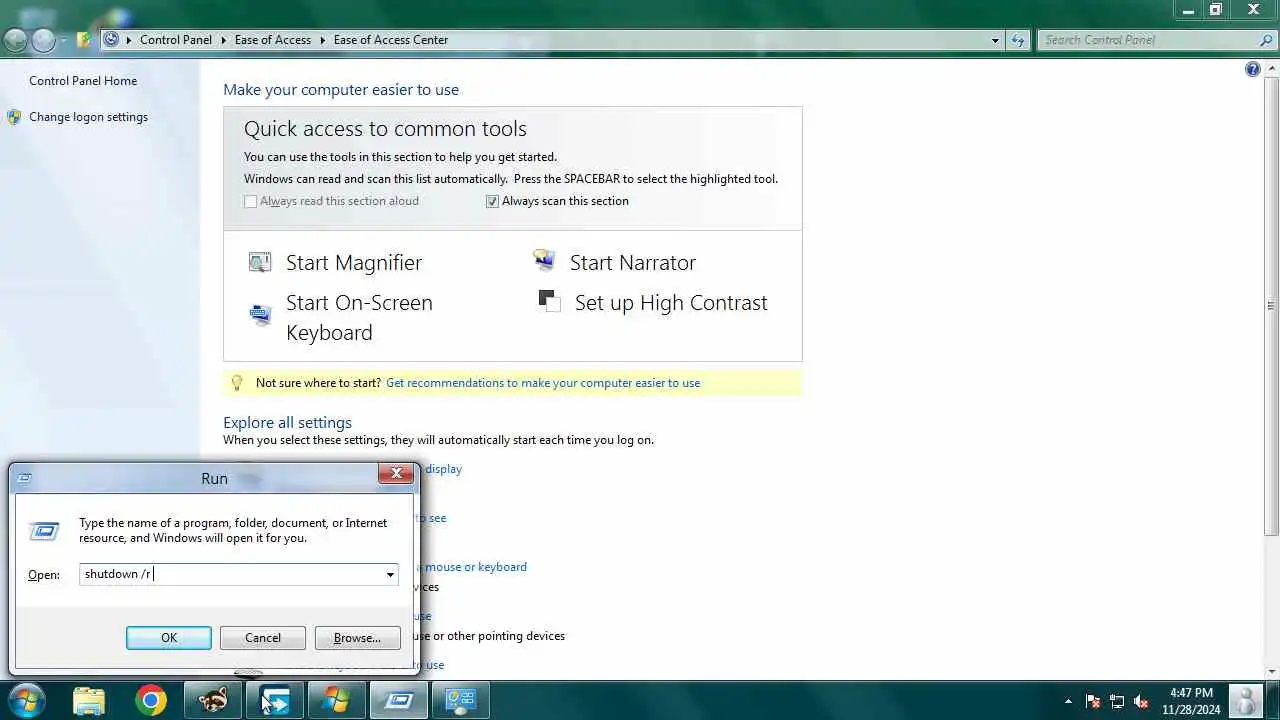
Task: Open File Explorer from the taskbar
Action: pos(89,701)
